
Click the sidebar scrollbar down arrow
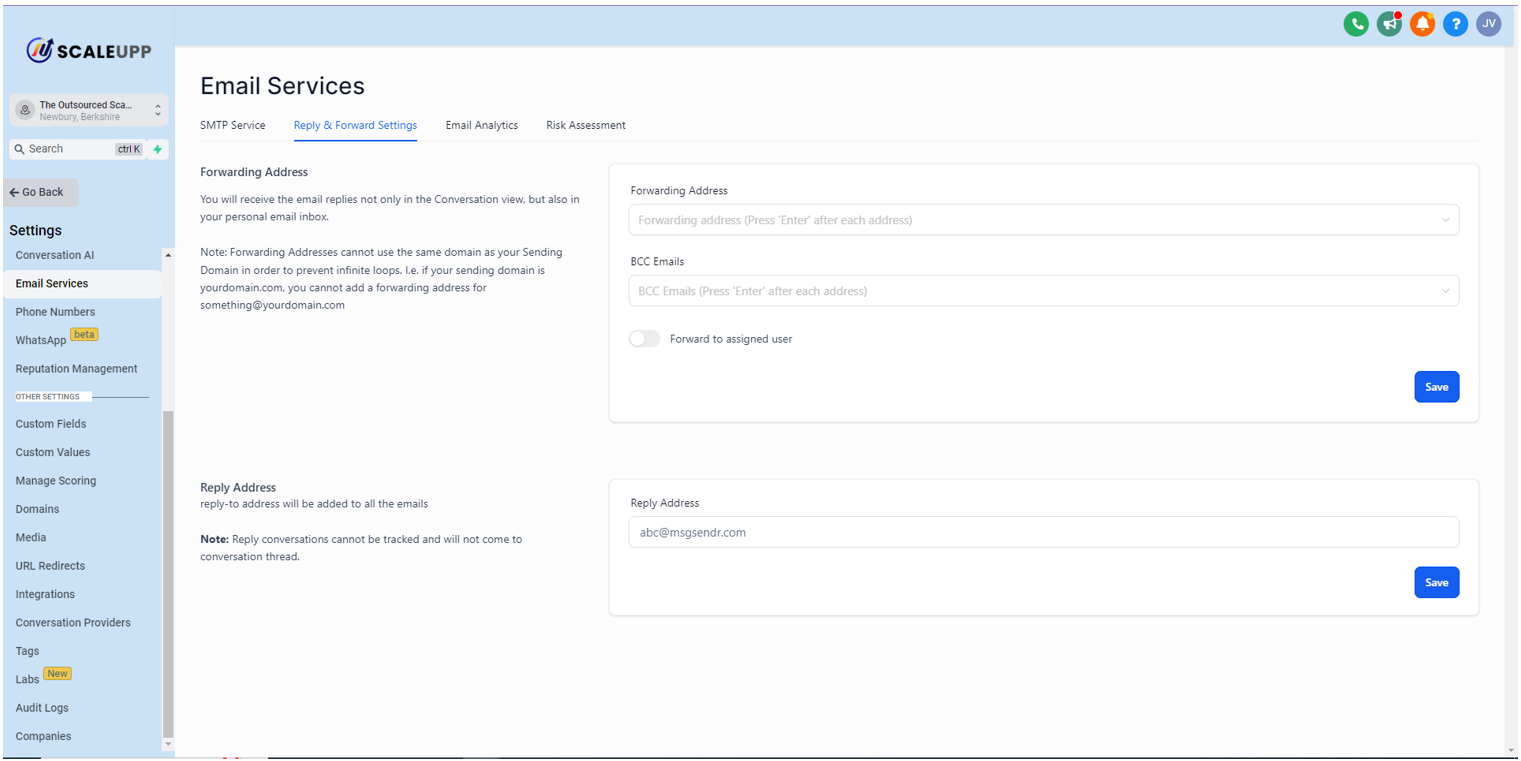click(168, 744)
